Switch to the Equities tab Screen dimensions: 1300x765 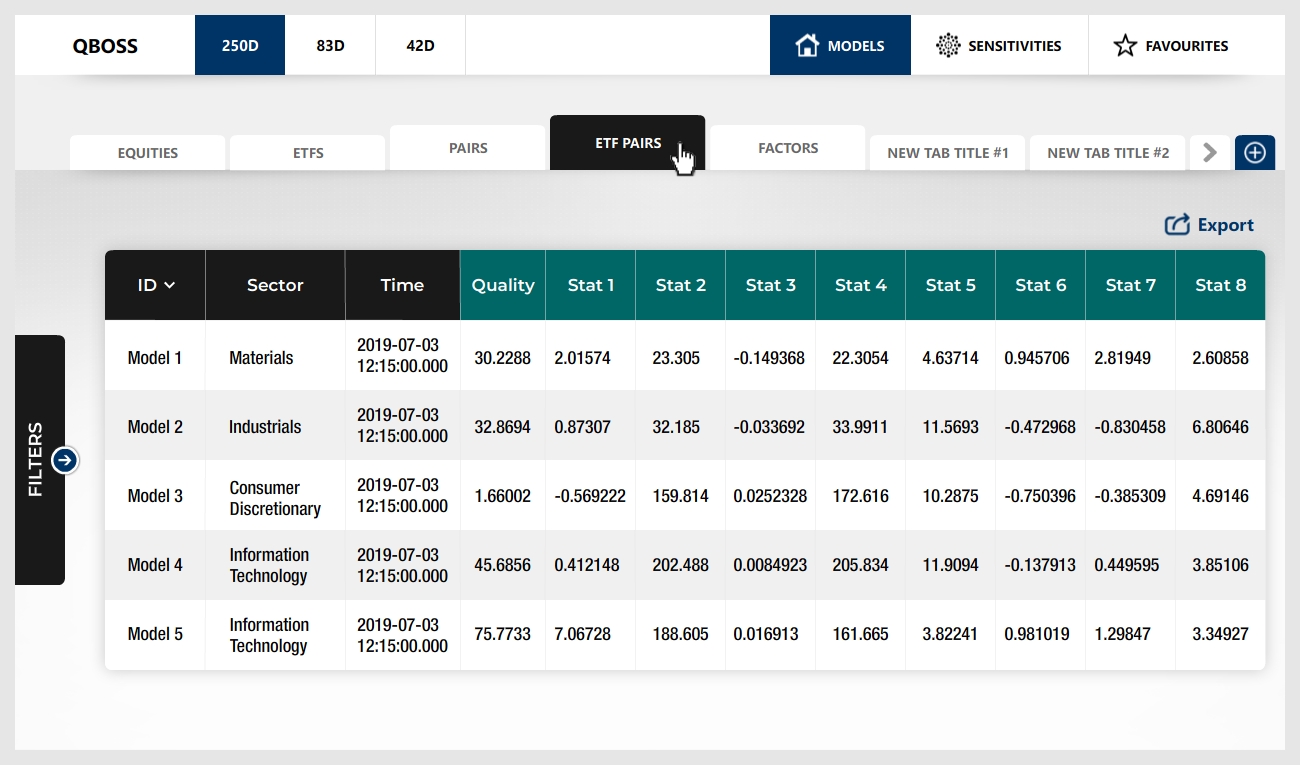[x=147, y=153]
